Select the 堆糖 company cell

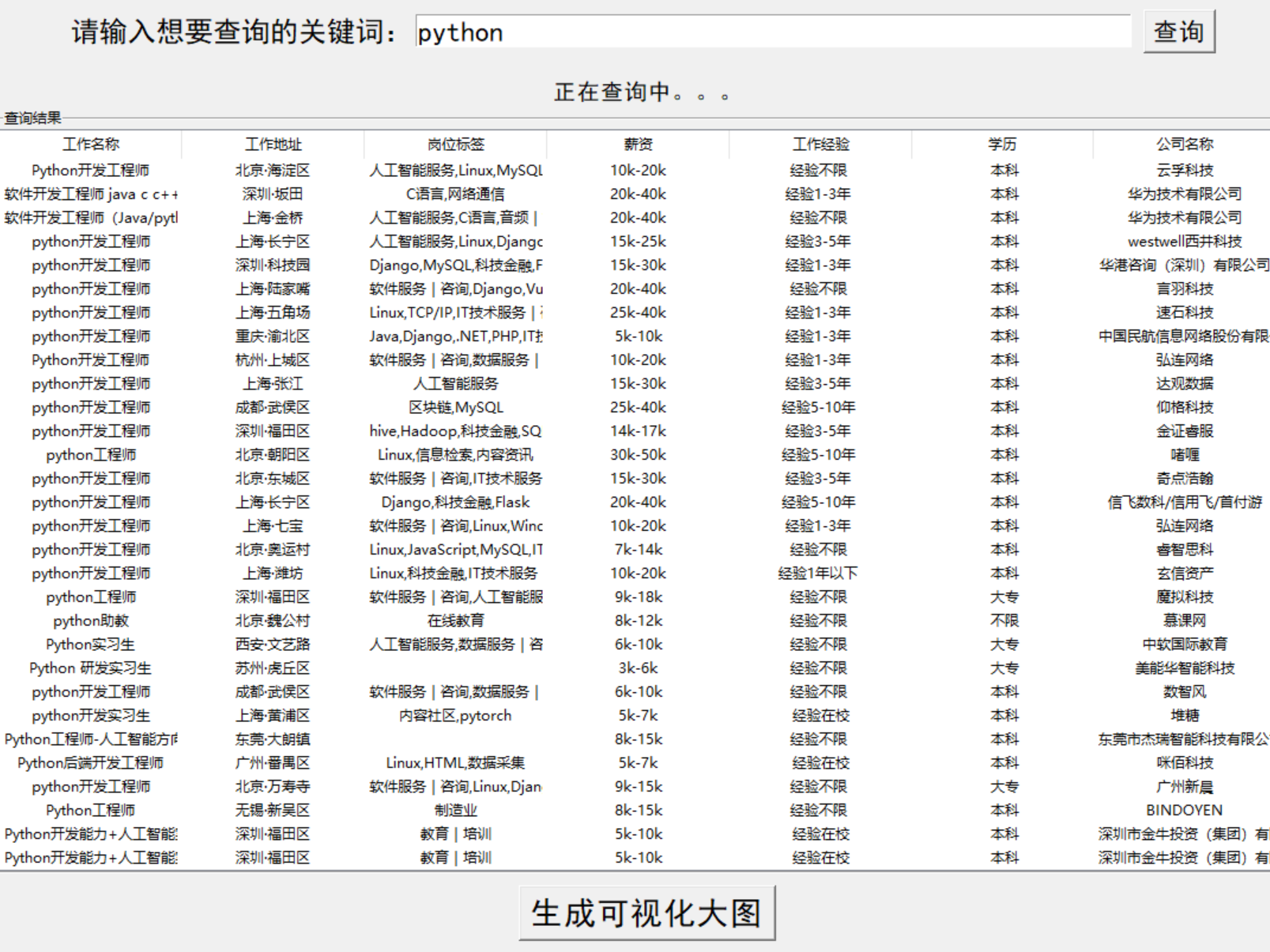1184,715
